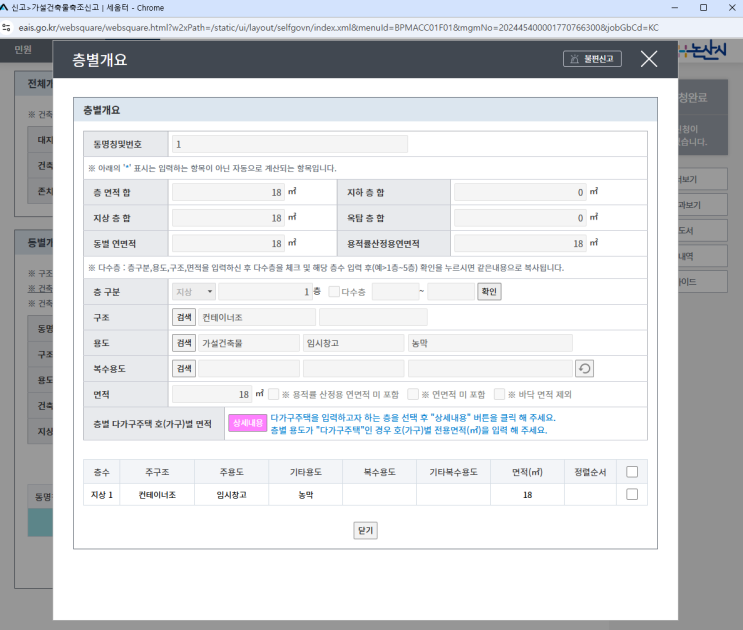Toggle the 다수층 checkbox
Screen dimensions: 743x630
coord(334,291)
